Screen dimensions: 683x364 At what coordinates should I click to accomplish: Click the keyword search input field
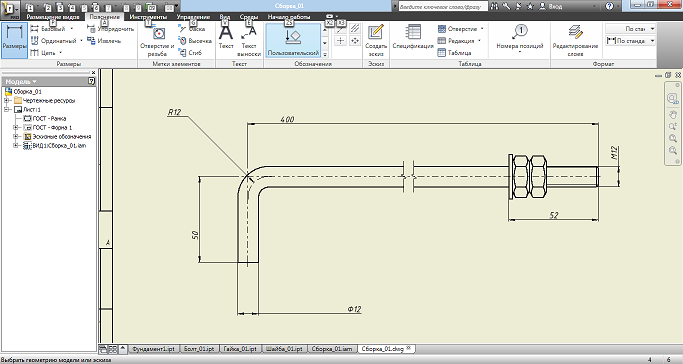click(x=443, y=7)
